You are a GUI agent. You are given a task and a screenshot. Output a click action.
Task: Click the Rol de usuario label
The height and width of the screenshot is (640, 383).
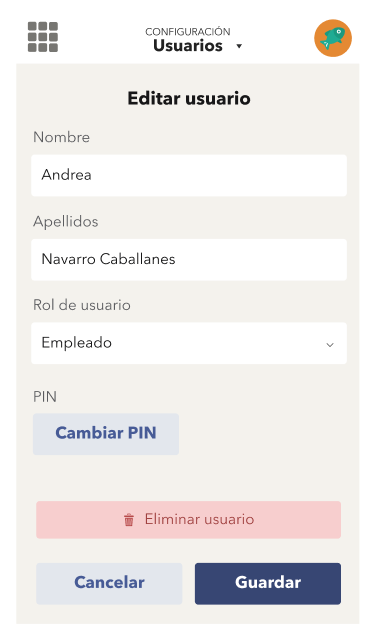[82, 305]
